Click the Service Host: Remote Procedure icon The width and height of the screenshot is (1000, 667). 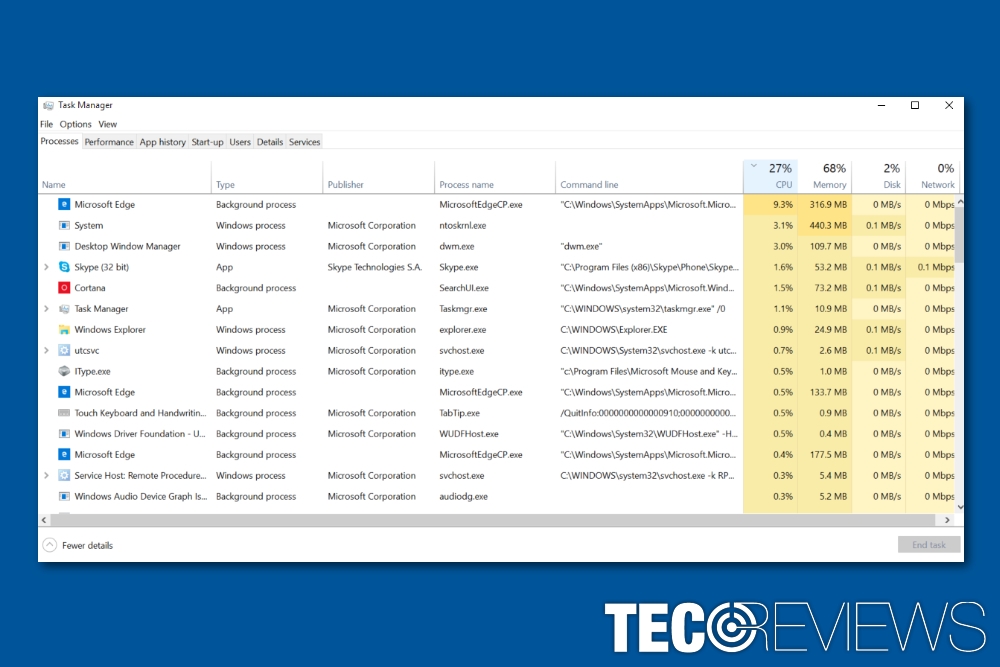click(x=64, y=475)
